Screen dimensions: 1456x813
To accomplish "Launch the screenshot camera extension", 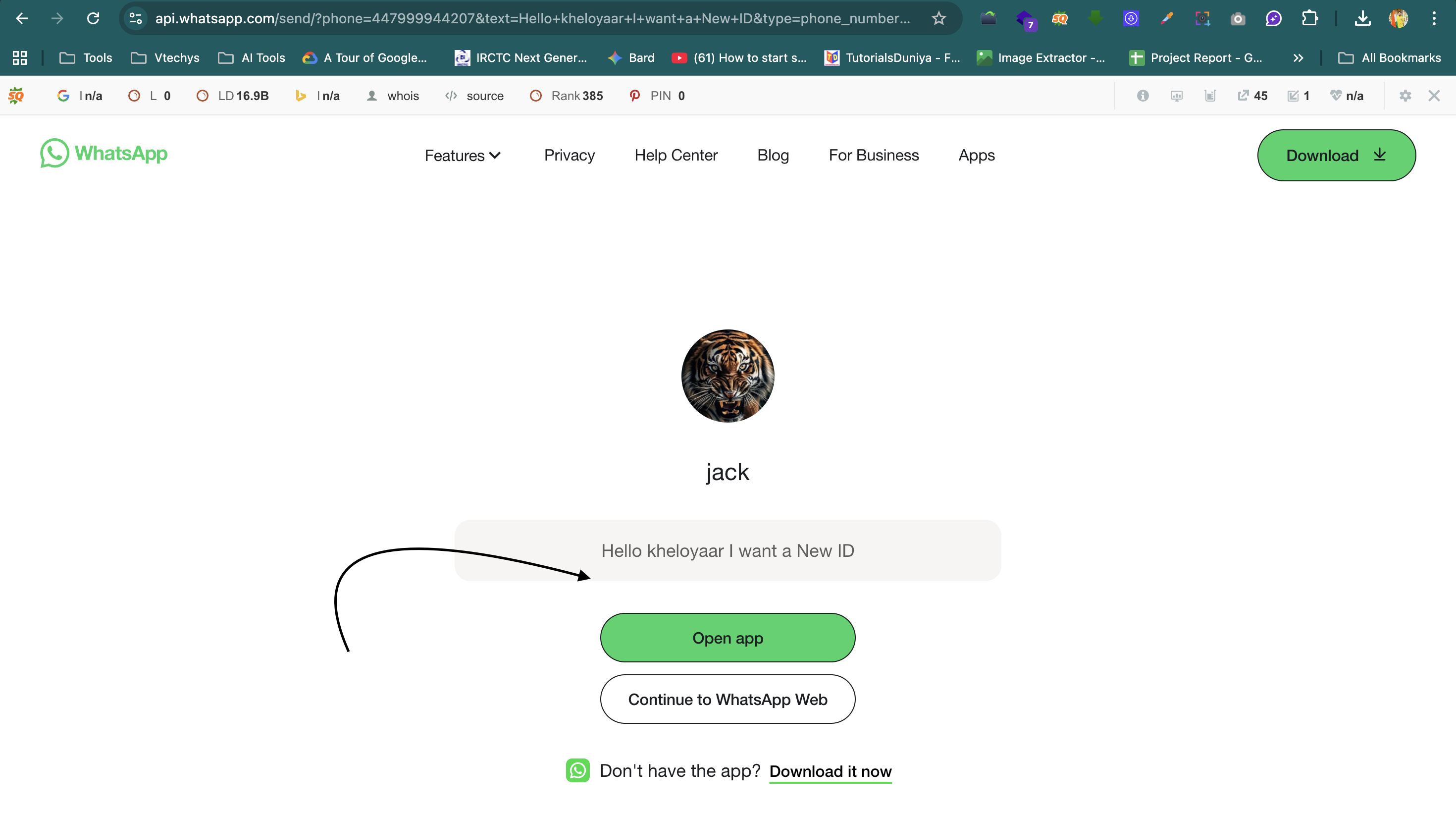I will tap(1238, 18).
